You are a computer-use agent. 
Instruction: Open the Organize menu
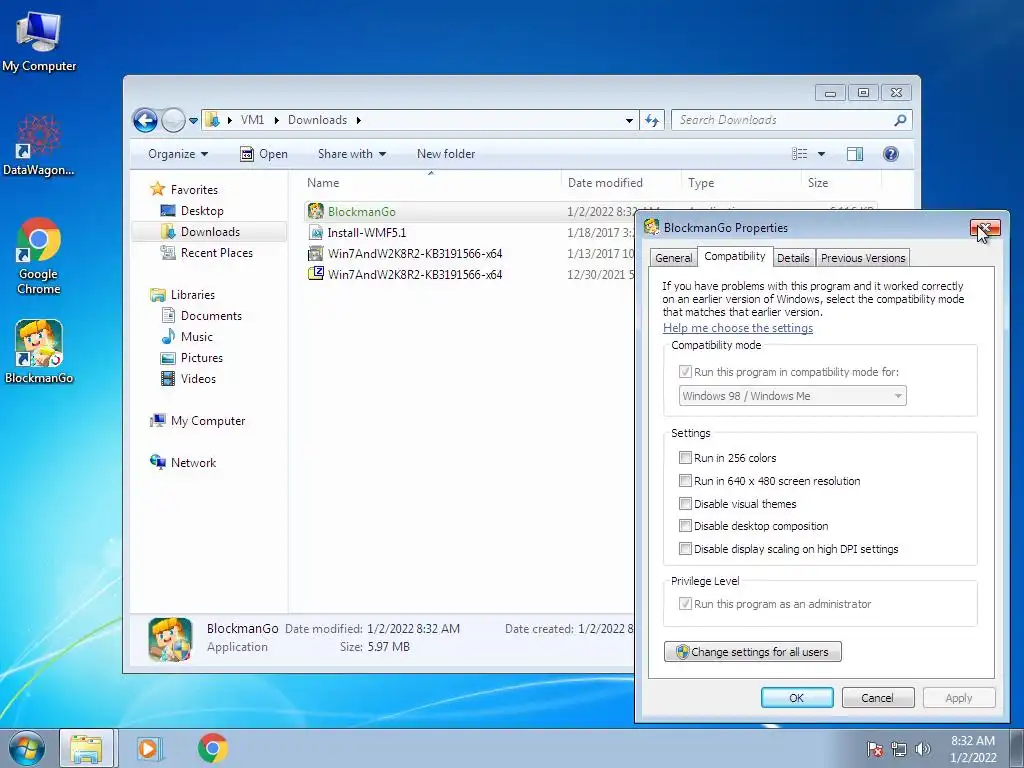178,154
